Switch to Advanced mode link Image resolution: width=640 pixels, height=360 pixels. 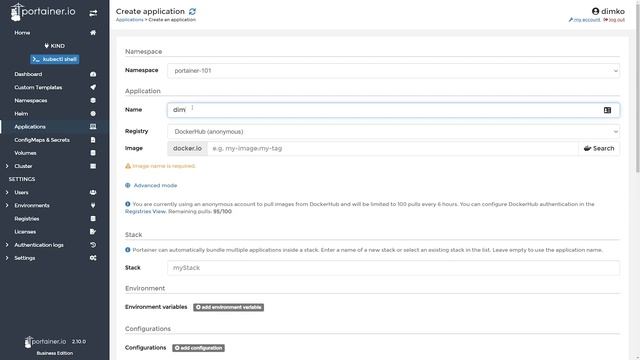pyautogui.click(x=155, y=185)
